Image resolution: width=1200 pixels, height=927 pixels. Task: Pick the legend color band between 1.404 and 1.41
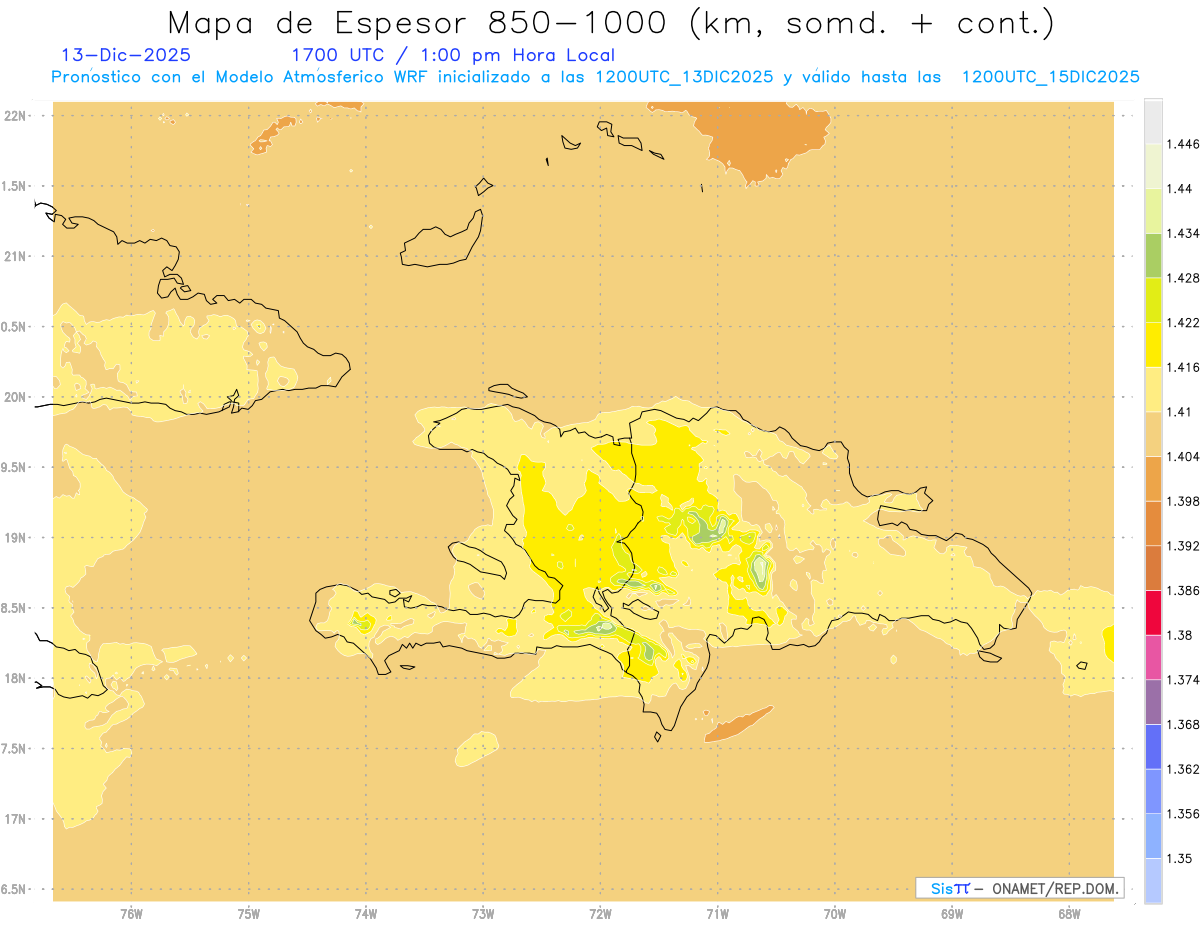(1153, 434)
